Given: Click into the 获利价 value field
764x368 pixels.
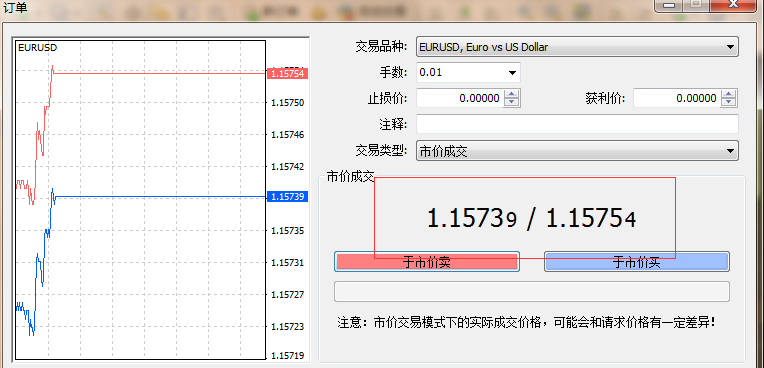Looking at the screenshot, I should click(677, 98).
